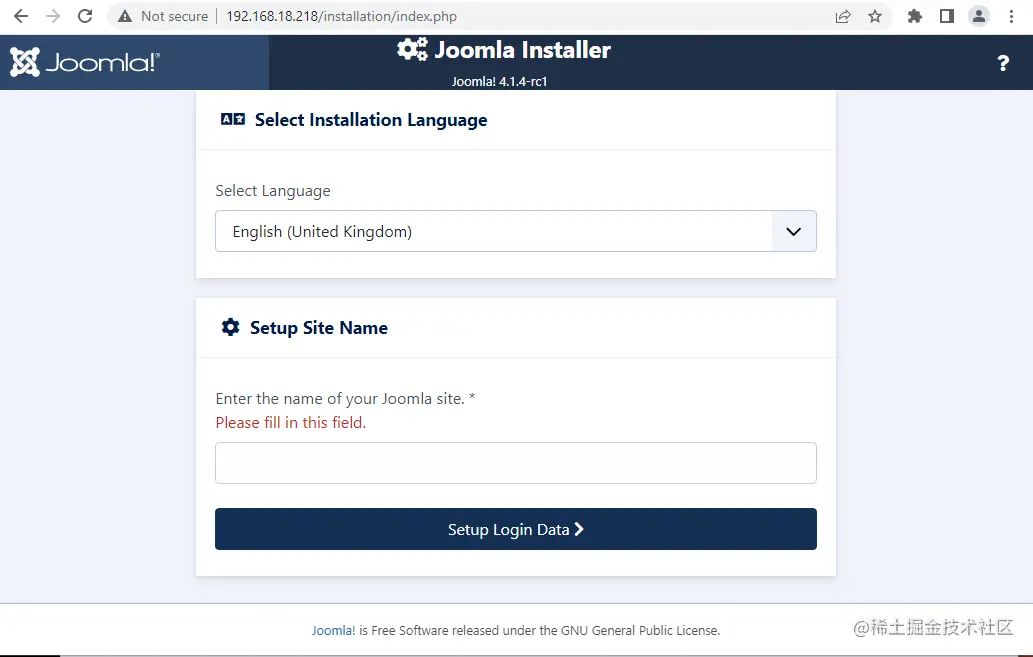Click the language section icon
Screen dimensions: 1033x657
click(233, 119)
